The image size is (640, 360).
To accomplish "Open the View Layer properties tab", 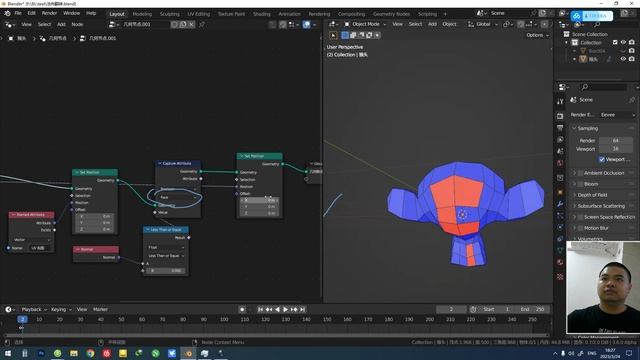I will point(560,140).
